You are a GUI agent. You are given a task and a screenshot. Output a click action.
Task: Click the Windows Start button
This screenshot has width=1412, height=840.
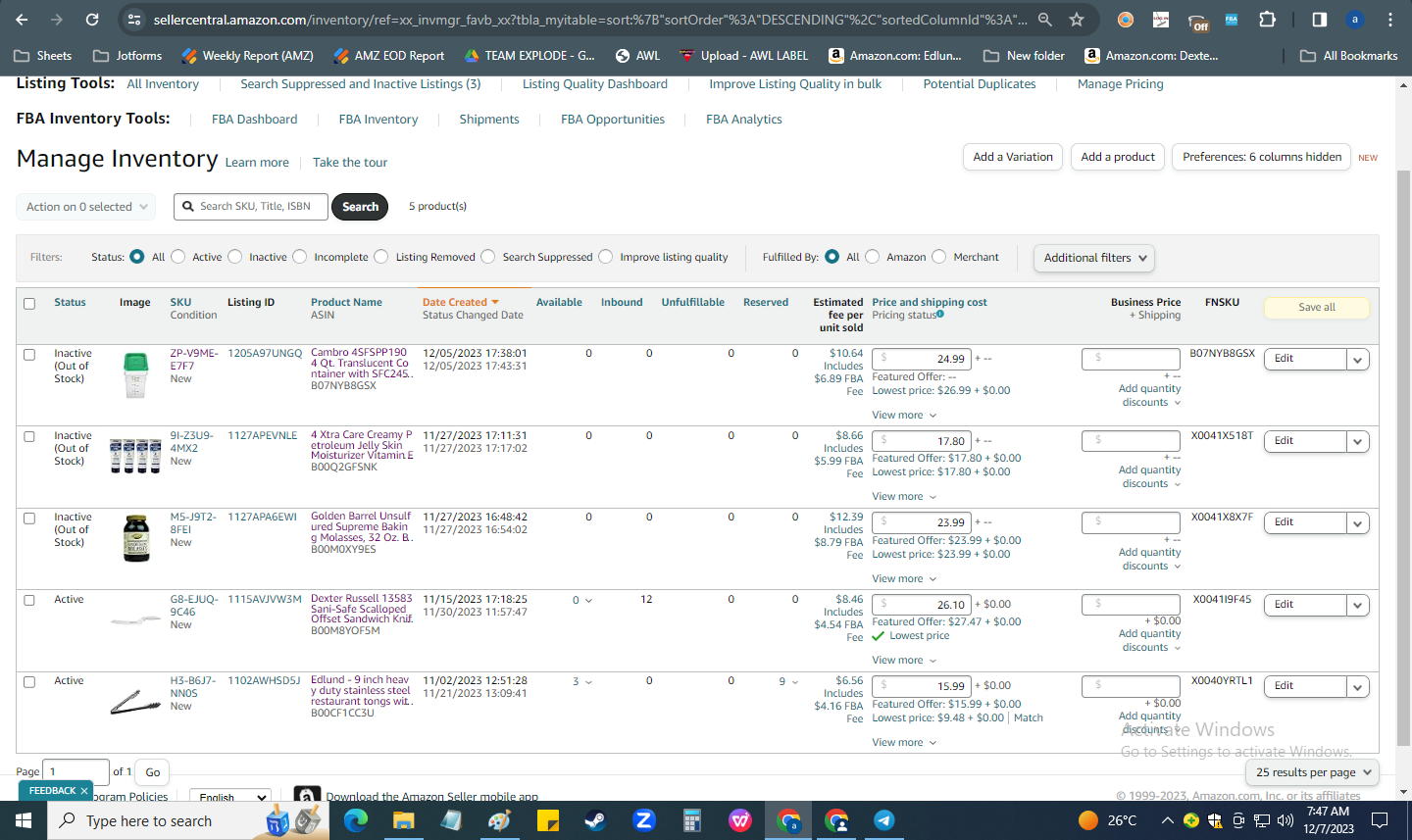coord(24,820)
